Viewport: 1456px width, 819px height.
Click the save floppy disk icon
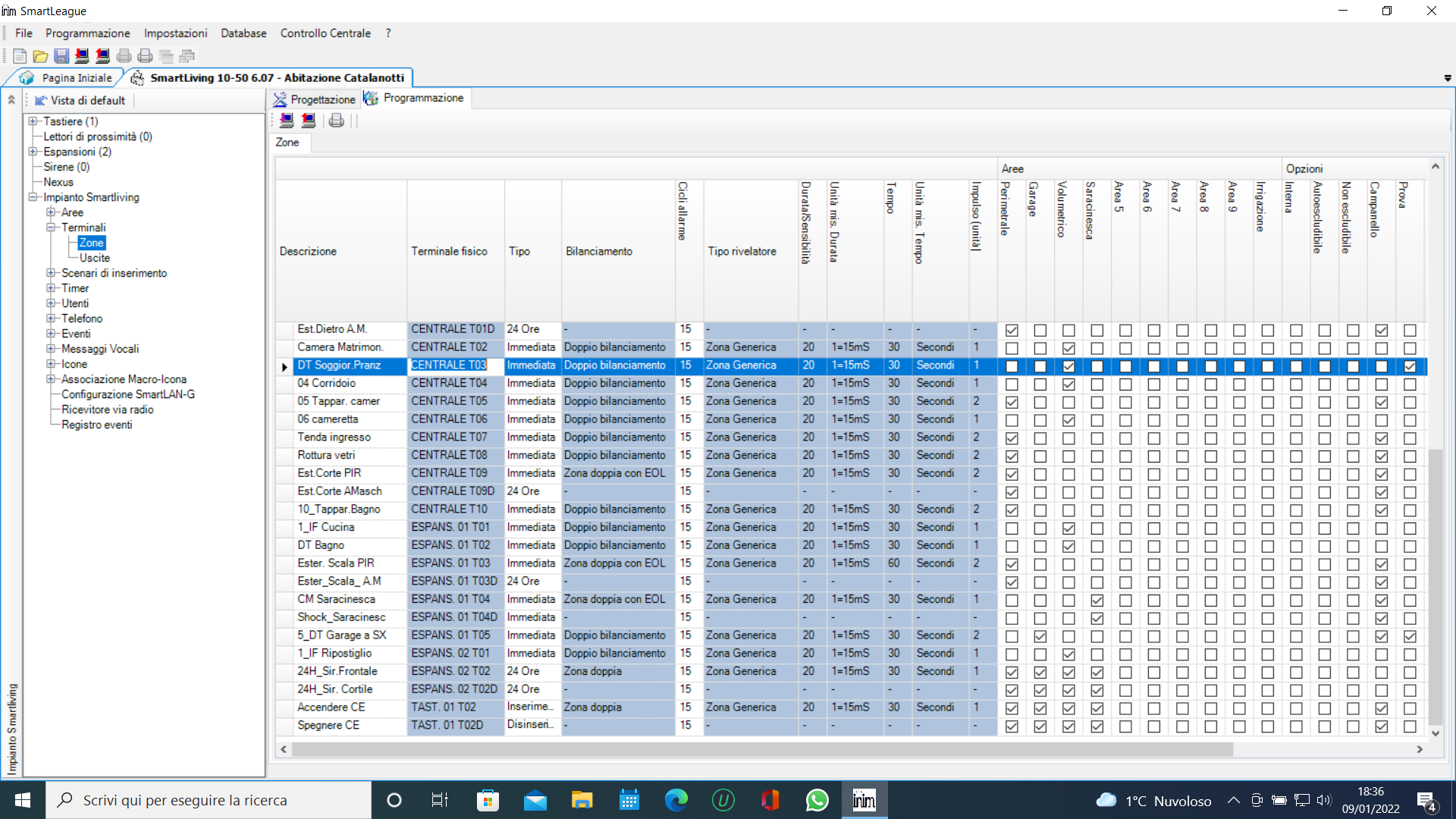61,56
